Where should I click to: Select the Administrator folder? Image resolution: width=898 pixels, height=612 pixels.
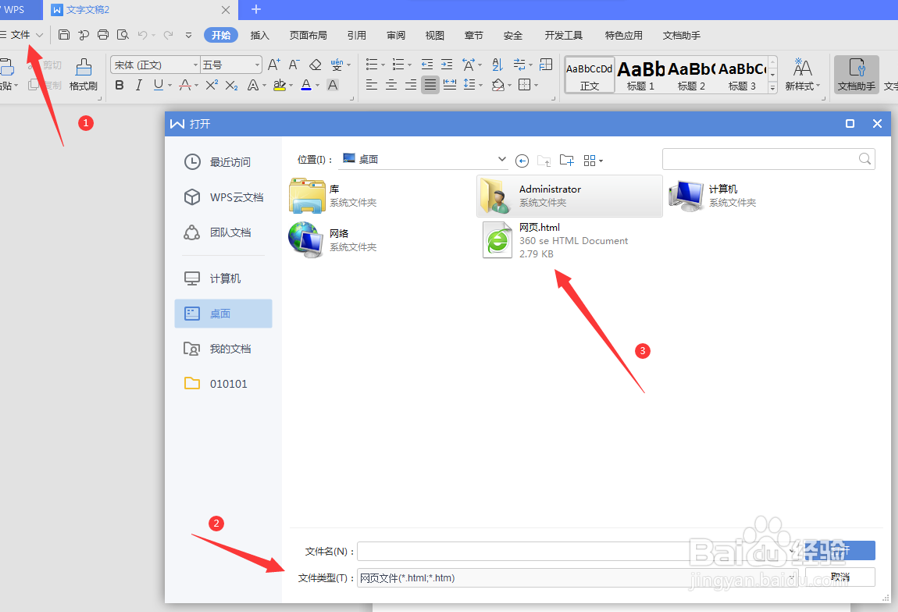click(x=569, y=196)
